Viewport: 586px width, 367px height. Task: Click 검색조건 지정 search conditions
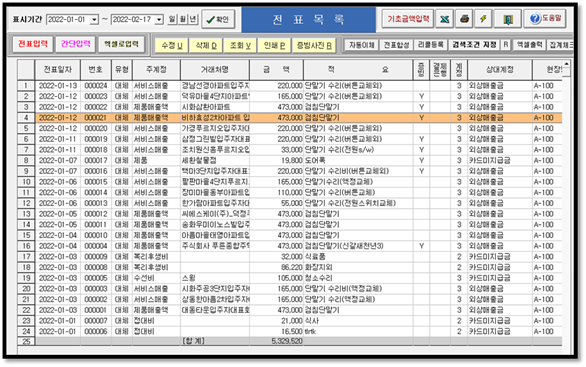tap(474, 45)
